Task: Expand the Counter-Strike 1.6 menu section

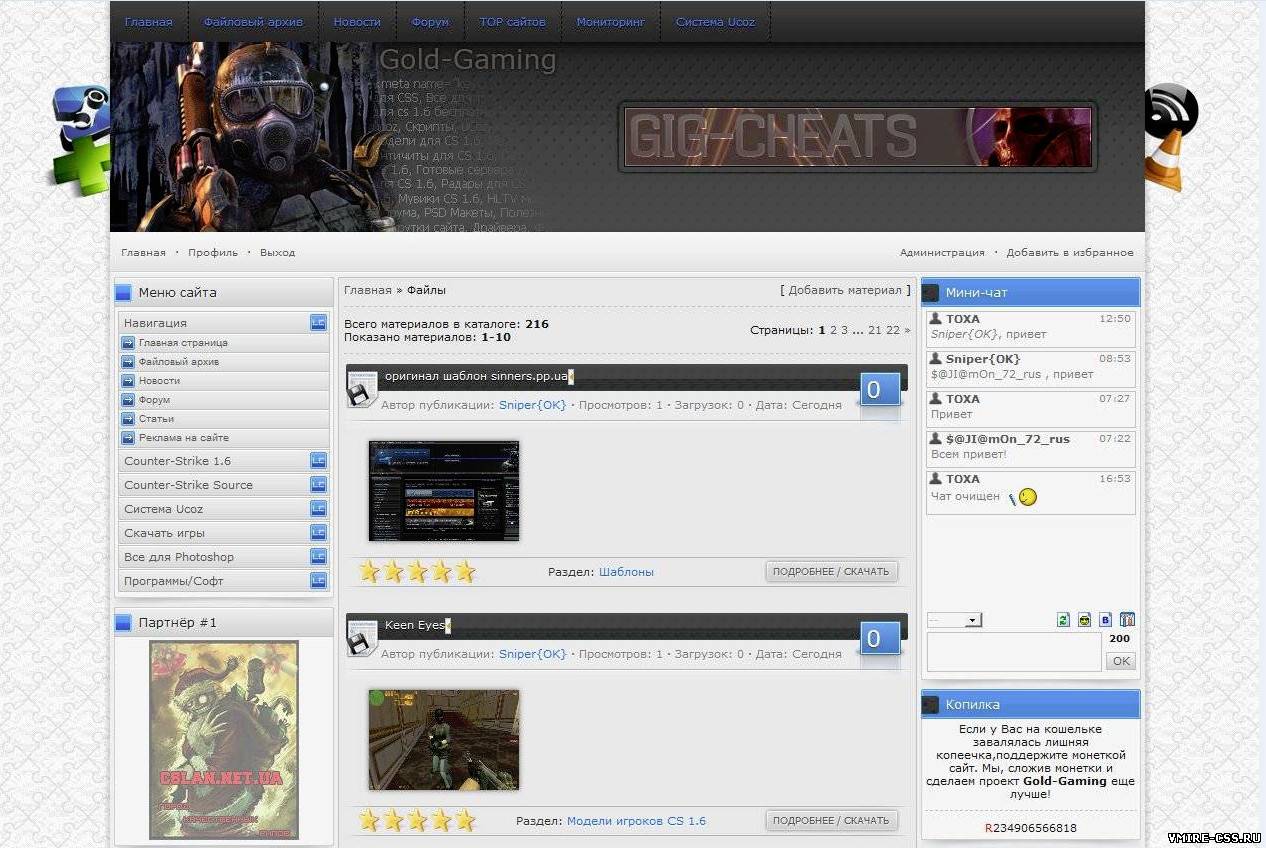Action: click(x=318, y=461)
